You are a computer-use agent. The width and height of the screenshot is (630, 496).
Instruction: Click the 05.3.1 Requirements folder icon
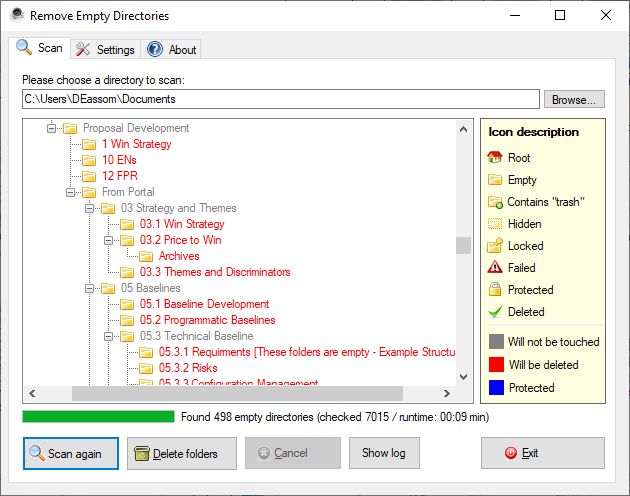click(146, 352)
